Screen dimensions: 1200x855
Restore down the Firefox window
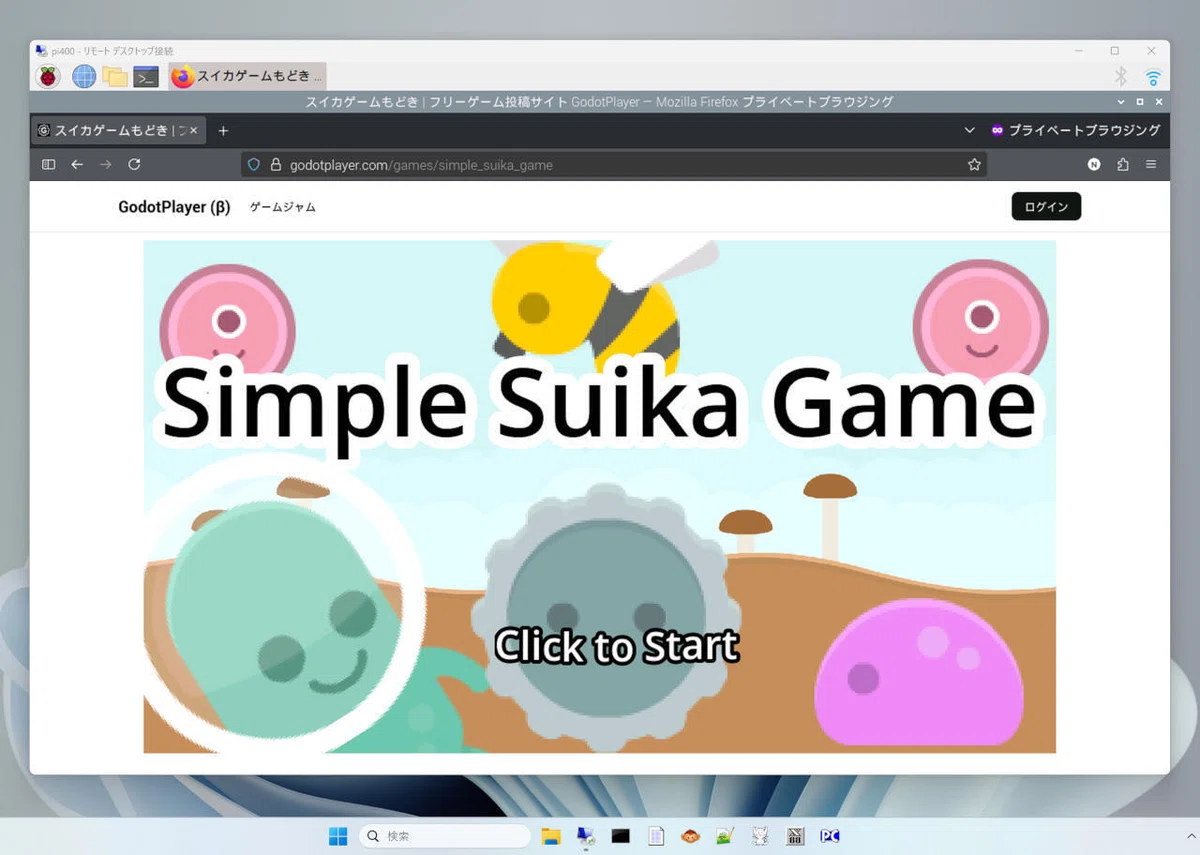point(1139,102)
